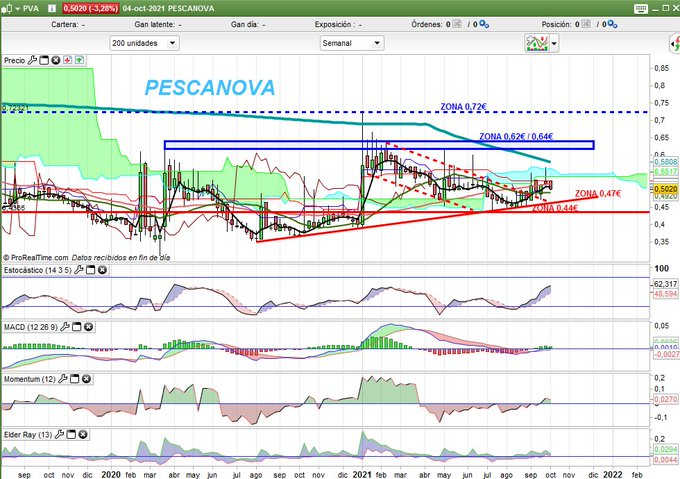The image size is (680, 479).
Task: Remove the Estocástico indicator panel
Action: [102, 270]
